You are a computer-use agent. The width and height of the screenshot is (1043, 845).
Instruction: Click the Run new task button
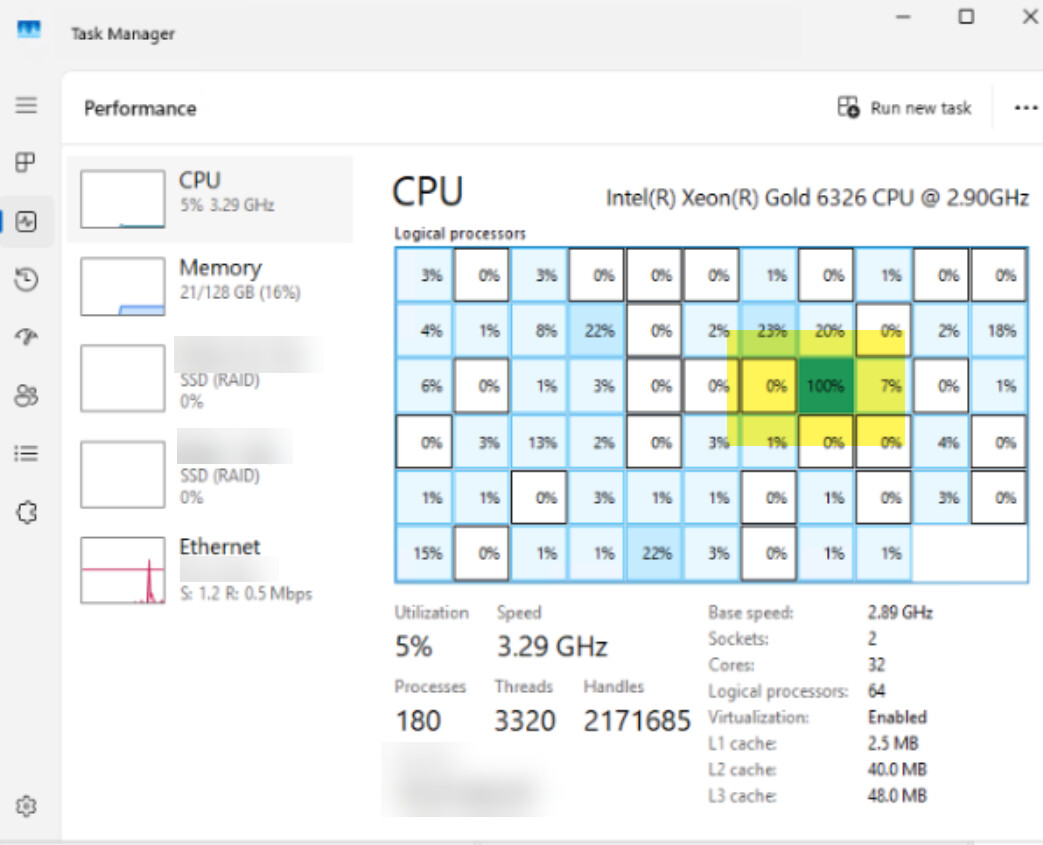904,108
